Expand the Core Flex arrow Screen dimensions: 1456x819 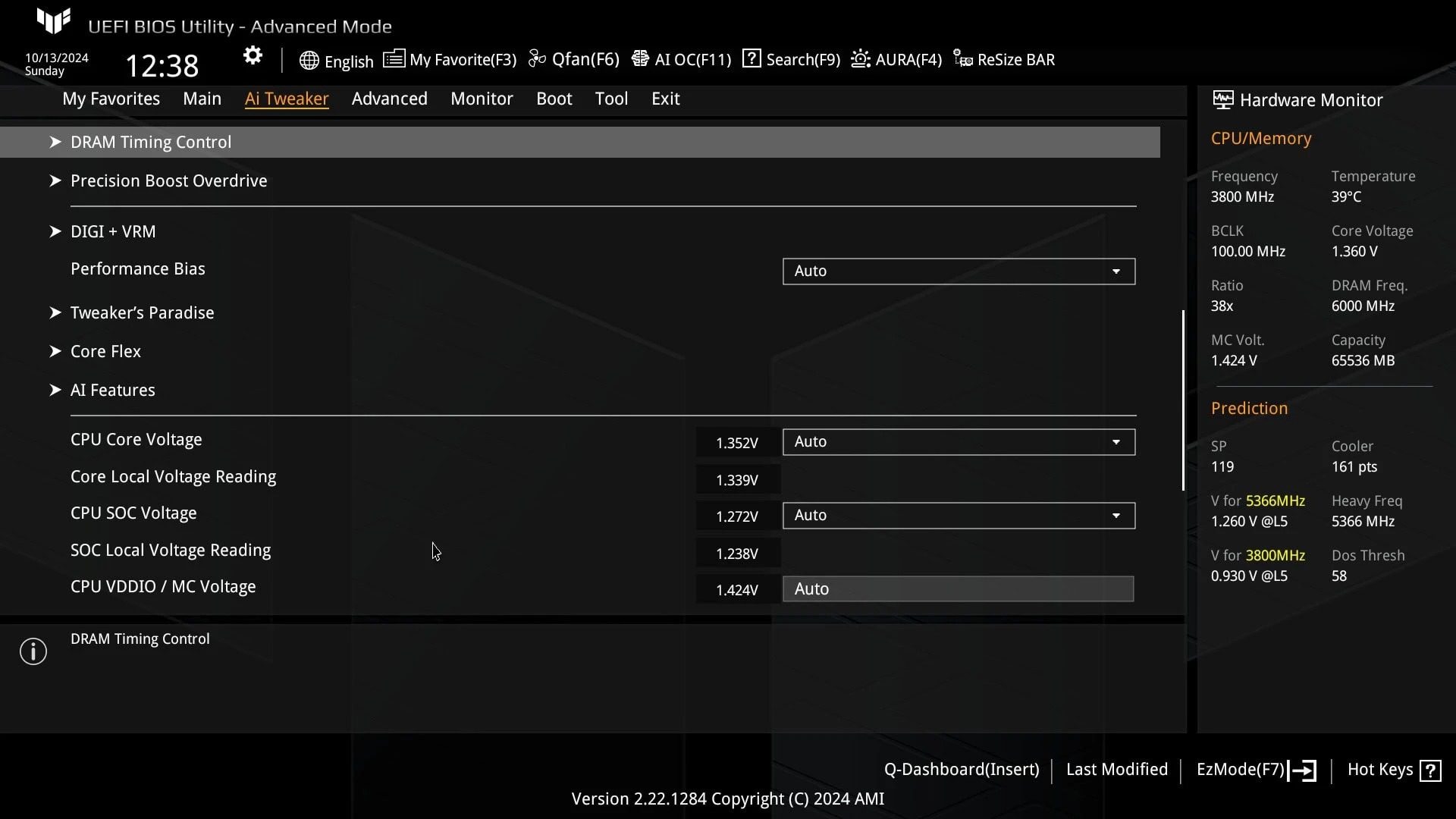[55, 351]
